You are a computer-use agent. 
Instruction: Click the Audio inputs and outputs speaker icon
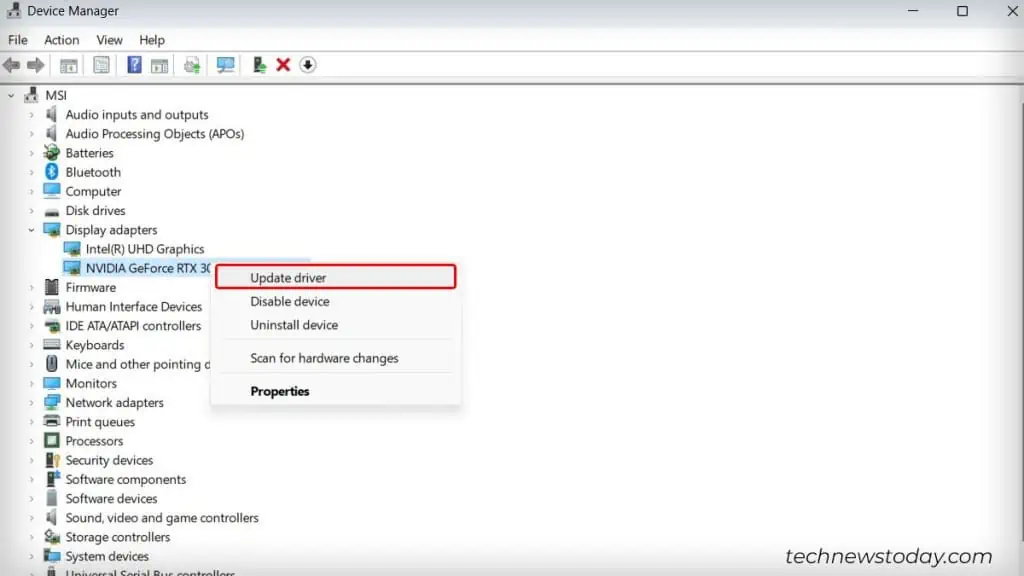click(x=52, y=114)
